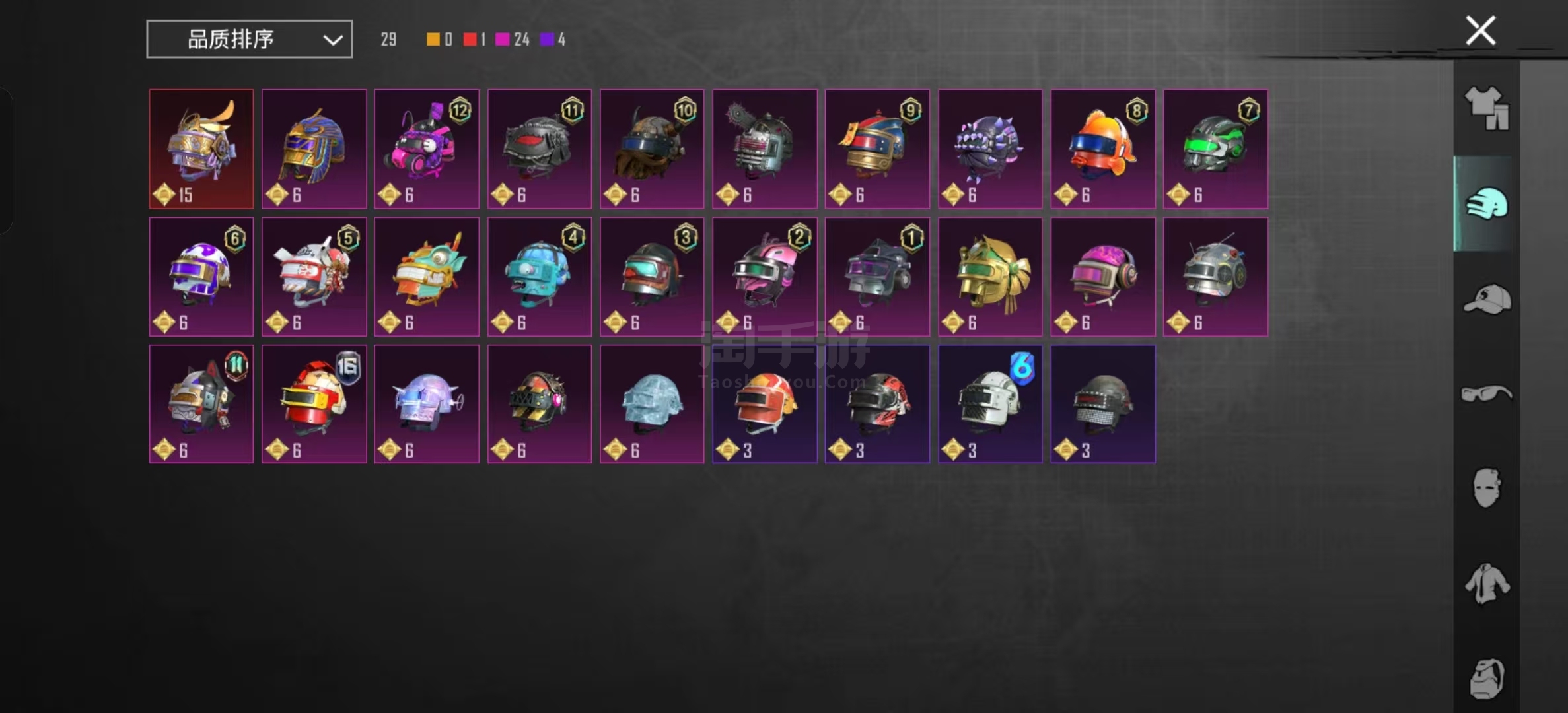Image resolution: width=1568 pixels, height=713 pixels.
Task: Select the orange goldfish helmet badge 8
Action: coord(1103,149)
